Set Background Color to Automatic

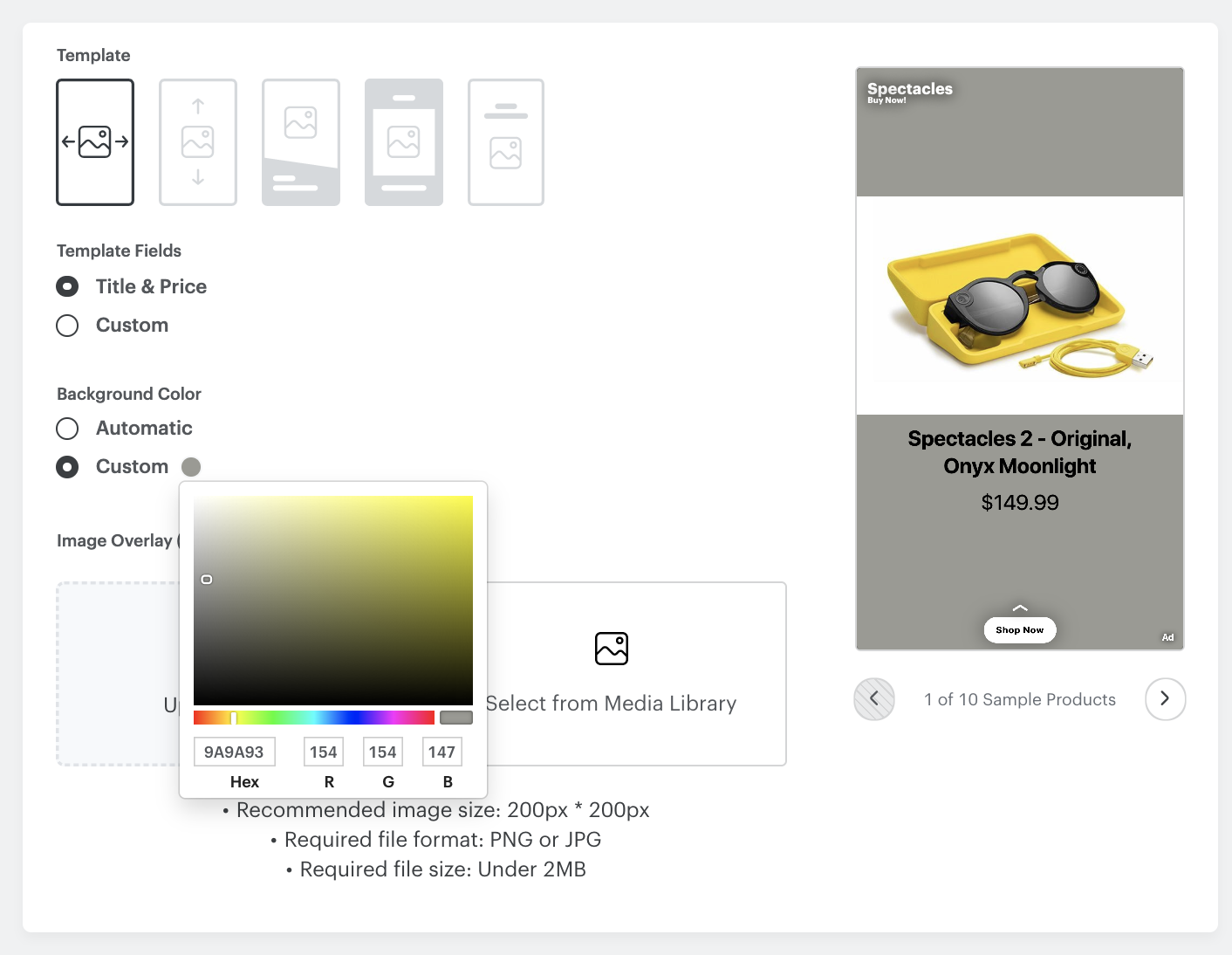67,429
